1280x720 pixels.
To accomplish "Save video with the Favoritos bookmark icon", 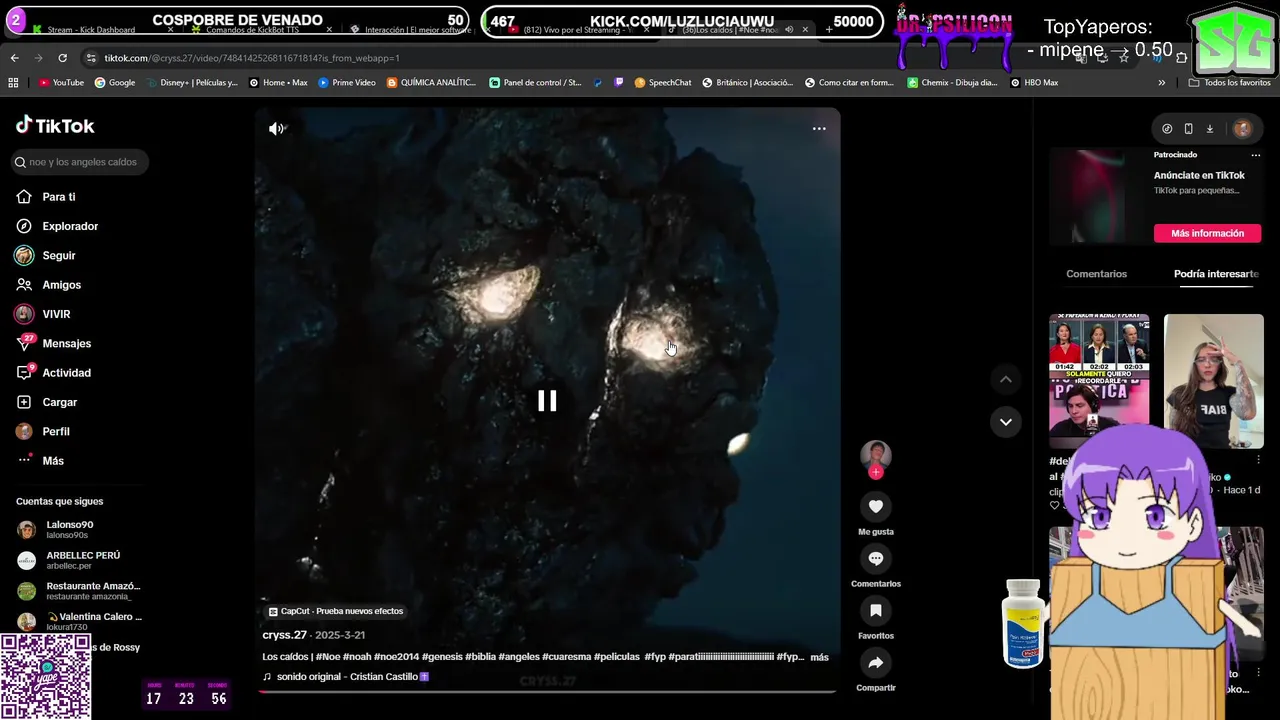I will tap(876, 611).
